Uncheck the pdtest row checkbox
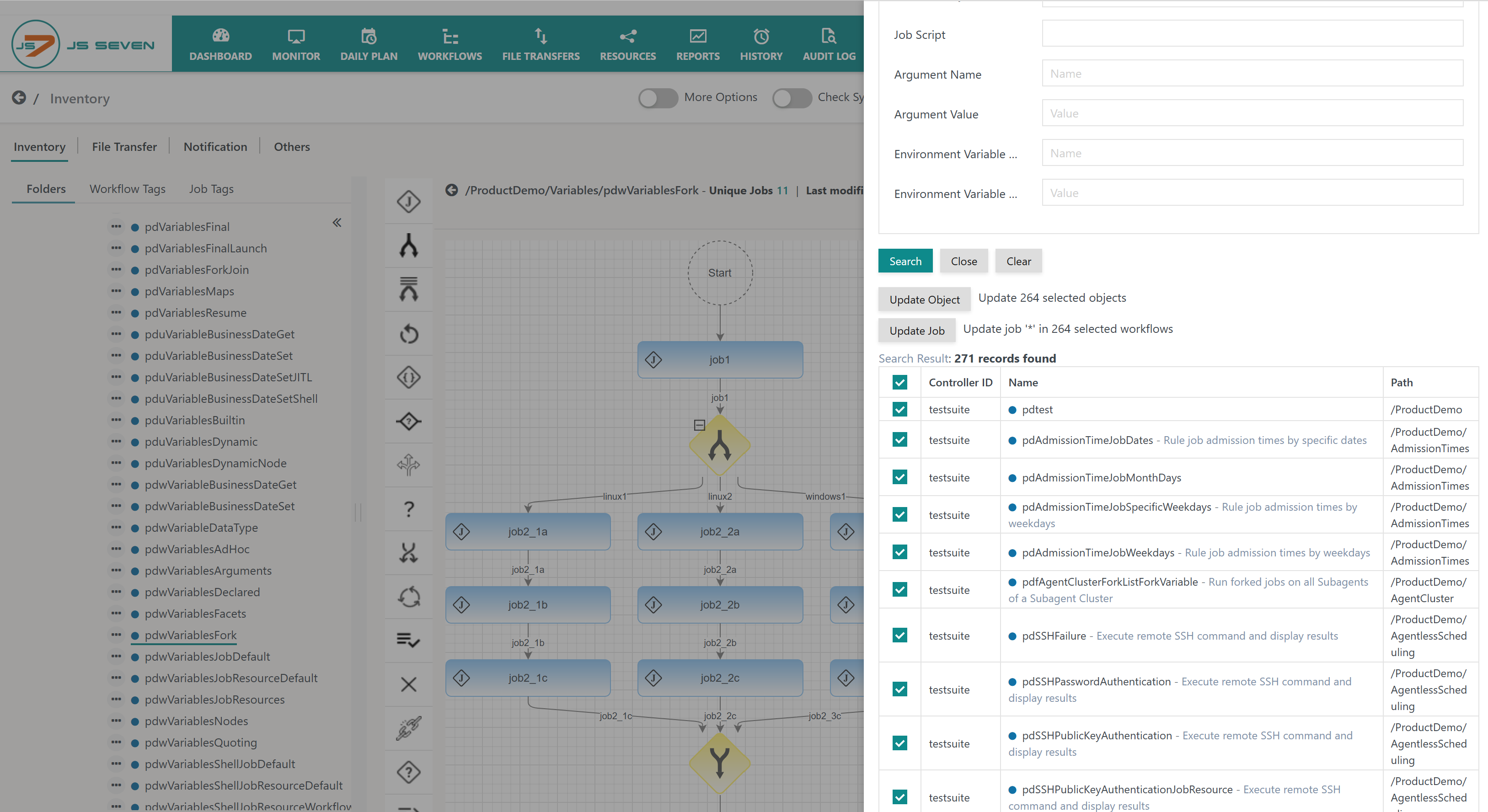 [899, 410]
